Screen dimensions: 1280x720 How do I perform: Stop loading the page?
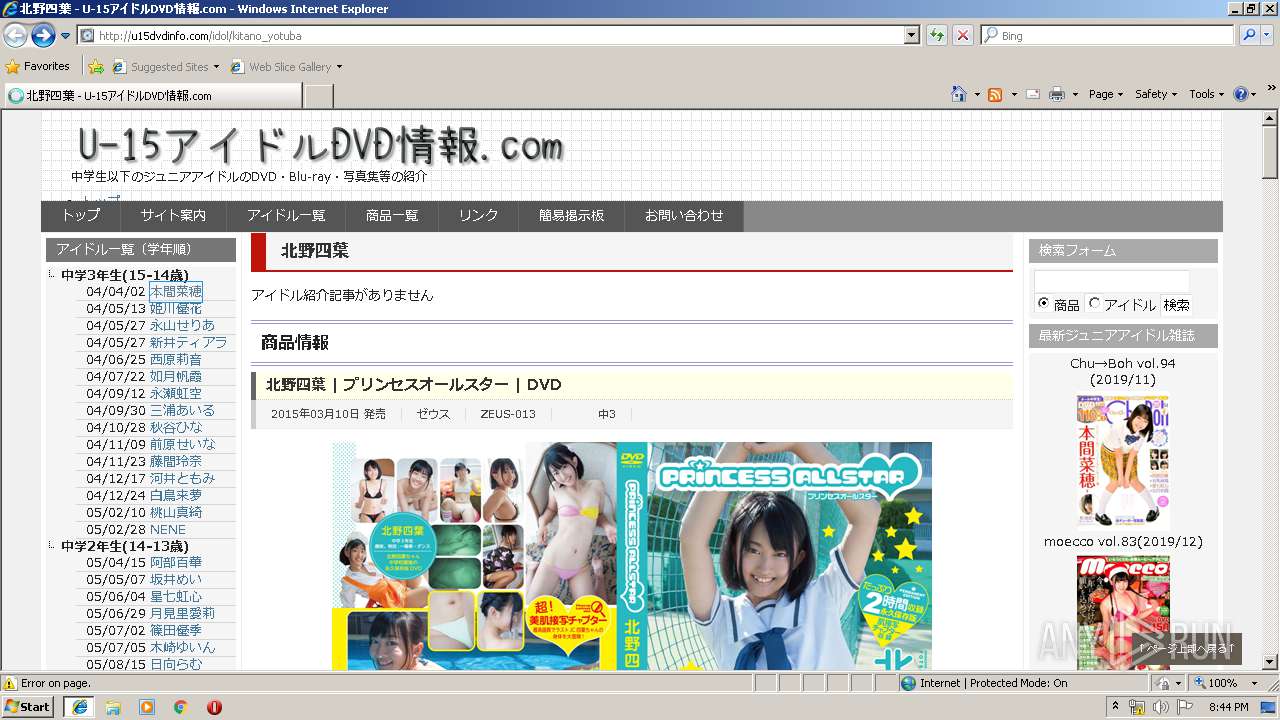point(962,36)
